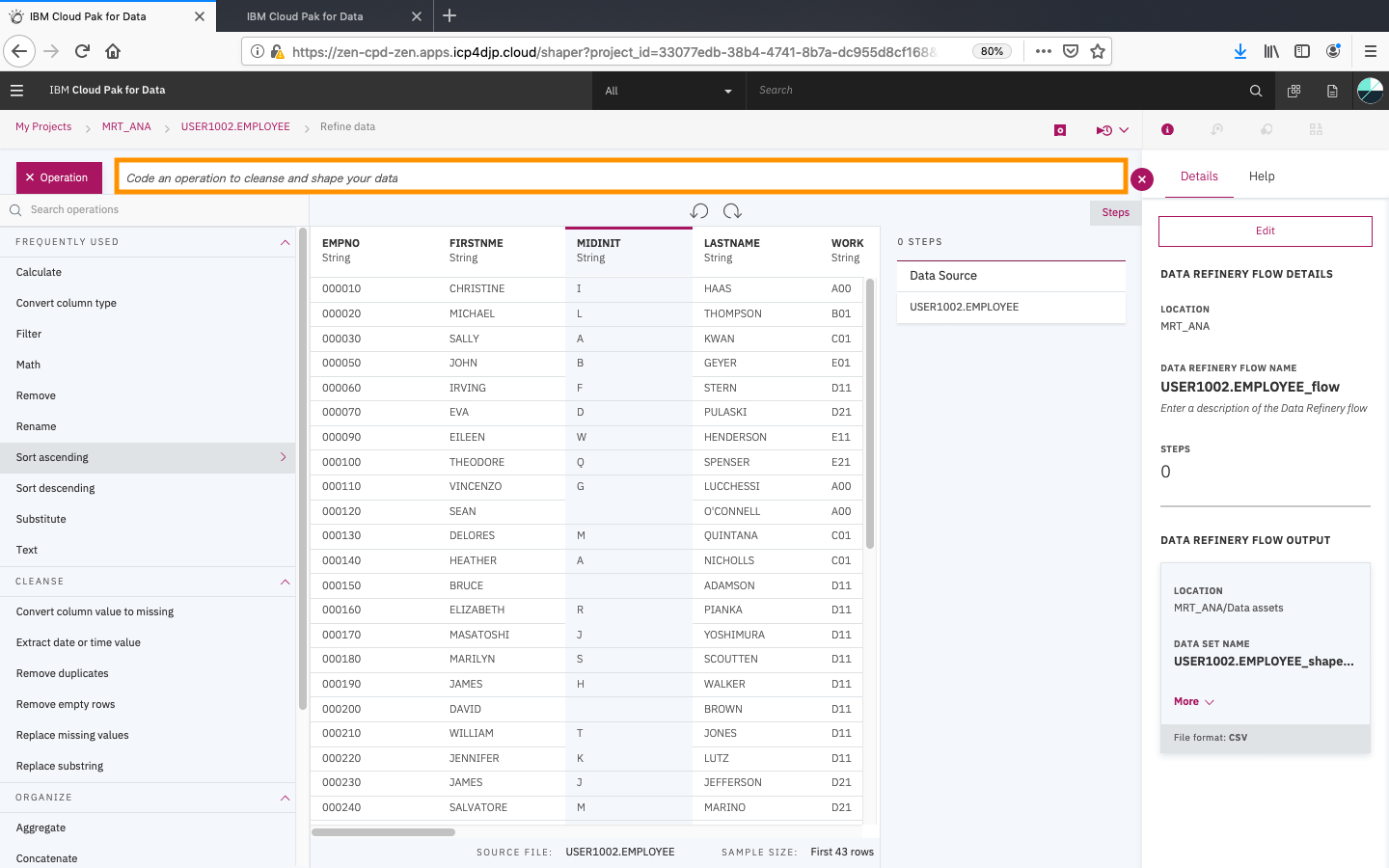
Task: Click the Edit button in Details panel
Action: pos(1265,231)
